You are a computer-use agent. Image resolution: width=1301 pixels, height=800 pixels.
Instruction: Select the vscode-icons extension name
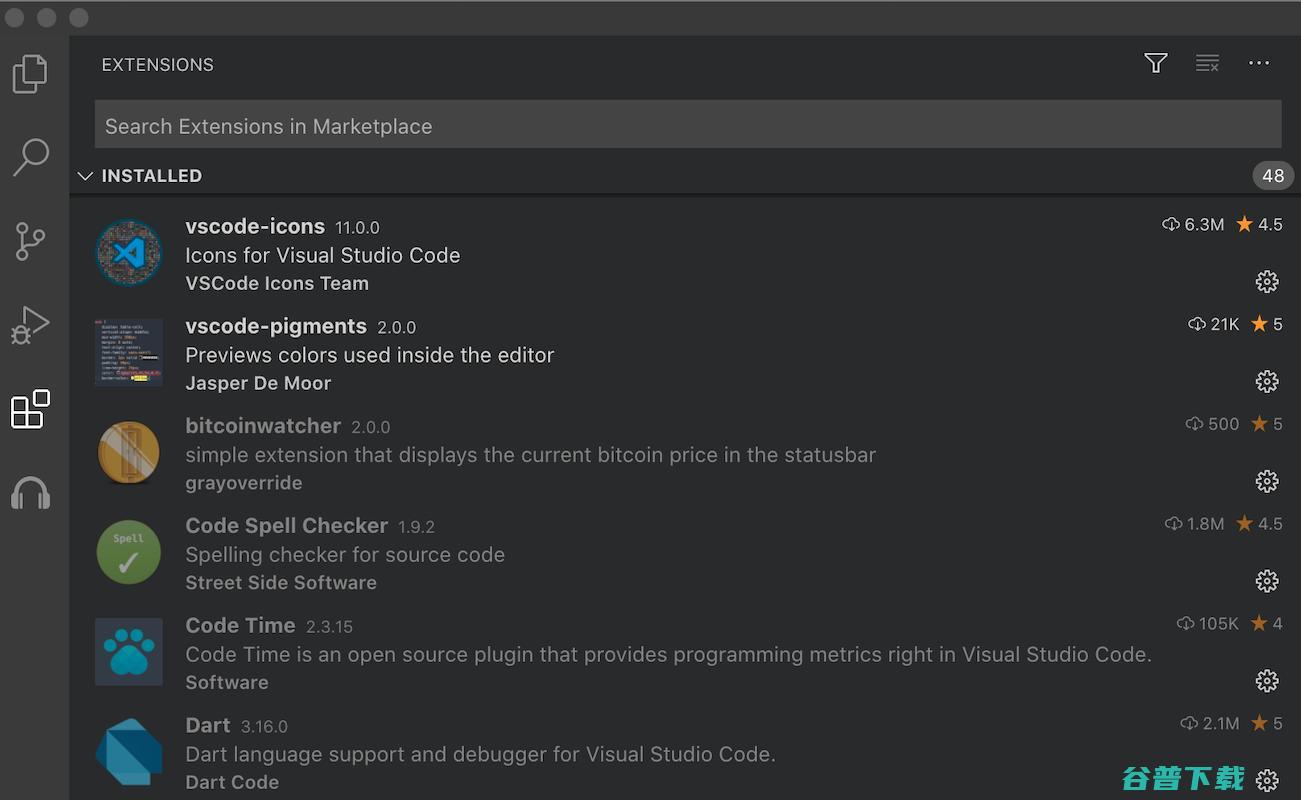(255, 226)
